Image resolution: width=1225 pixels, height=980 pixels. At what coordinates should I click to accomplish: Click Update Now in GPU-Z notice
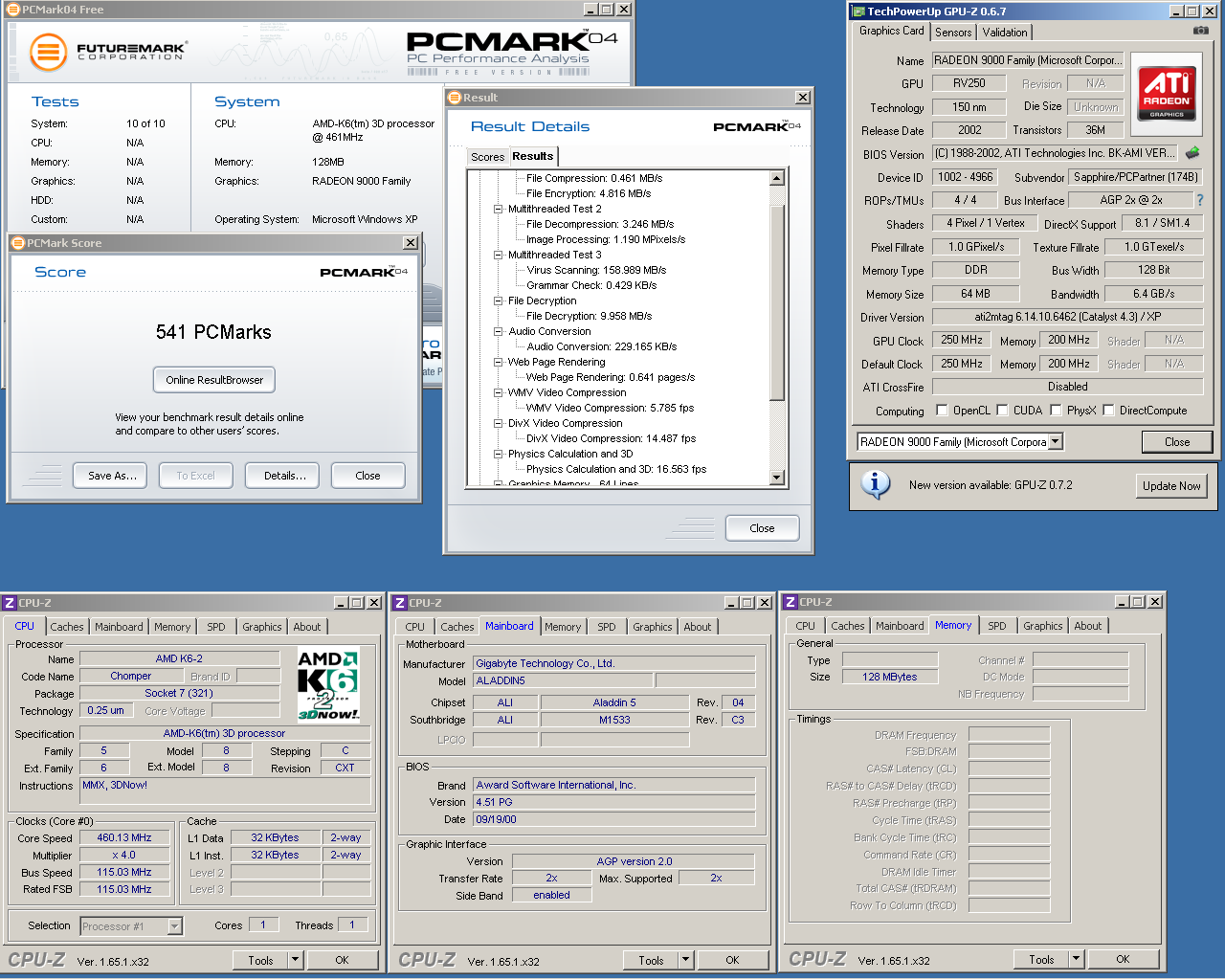coord(1171,486)
